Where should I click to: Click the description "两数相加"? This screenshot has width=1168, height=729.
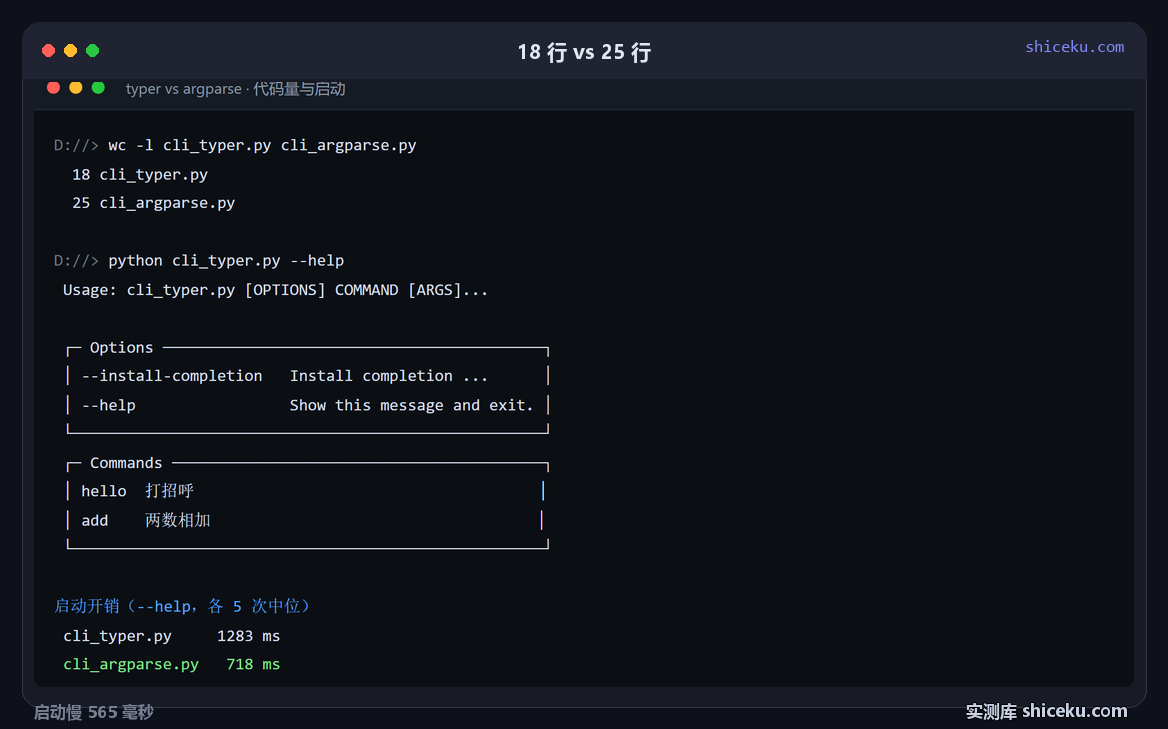pos(178,521)
